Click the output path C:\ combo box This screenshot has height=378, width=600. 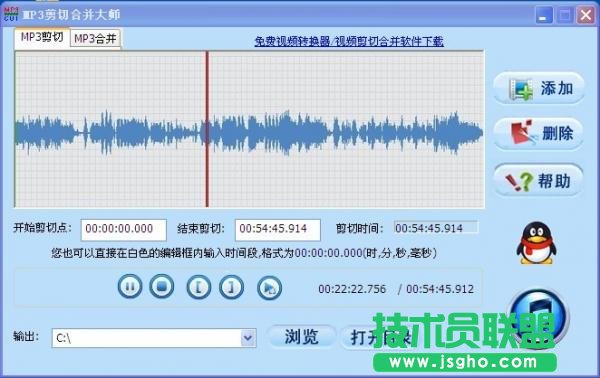pos(154,338)
